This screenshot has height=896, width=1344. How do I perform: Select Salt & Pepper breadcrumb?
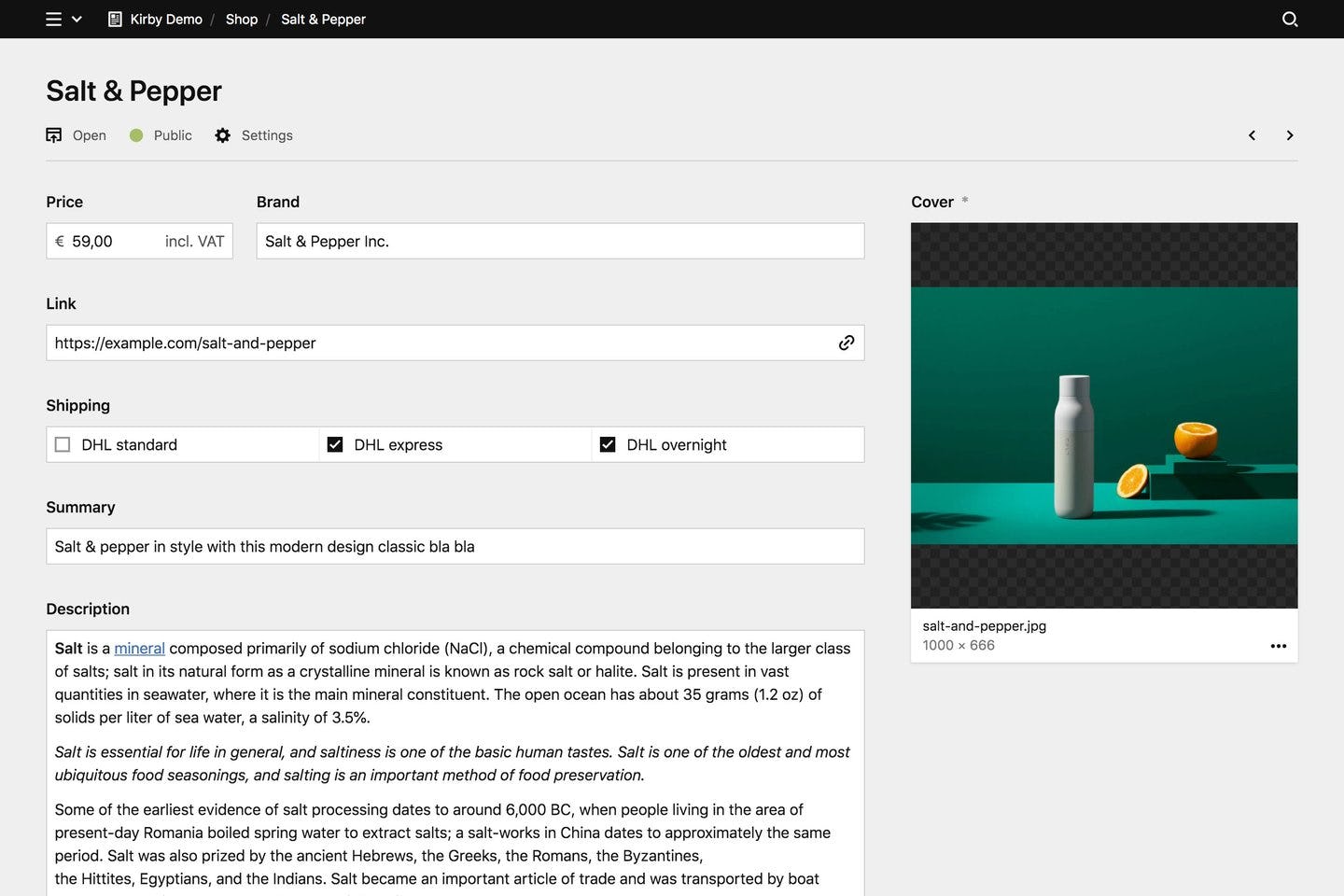coord(323,19)
